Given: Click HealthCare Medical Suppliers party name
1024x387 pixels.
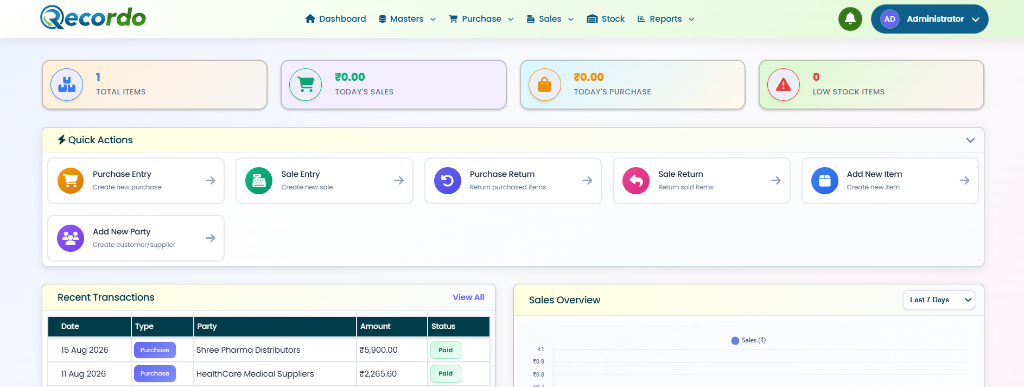Looking at the screenshot, I should pyautogui.click(x=255, y=374).
